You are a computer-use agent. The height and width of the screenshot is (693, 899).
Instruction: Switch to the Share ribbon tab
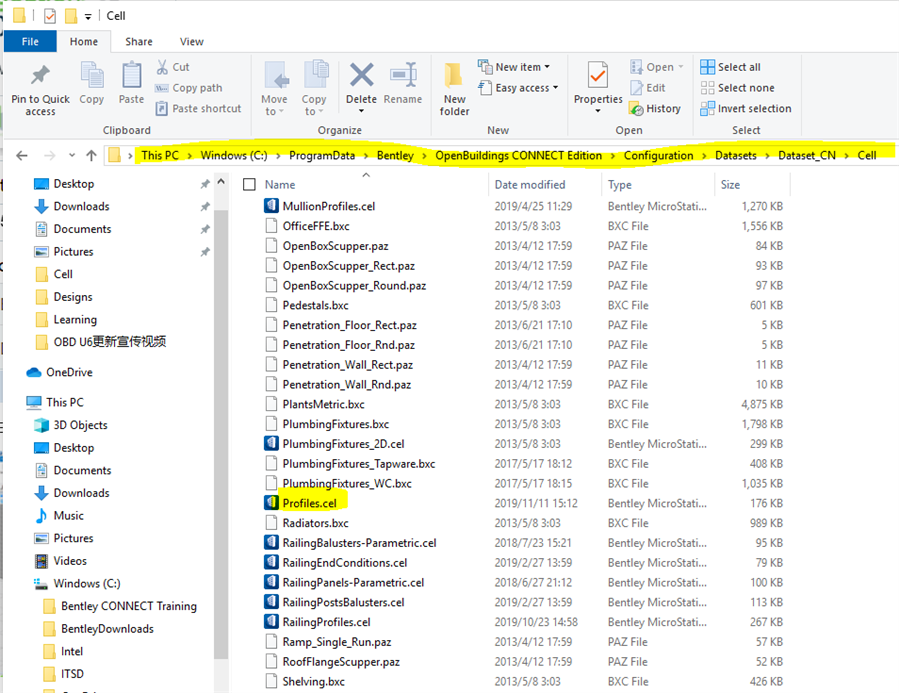[x=139, y=41]
